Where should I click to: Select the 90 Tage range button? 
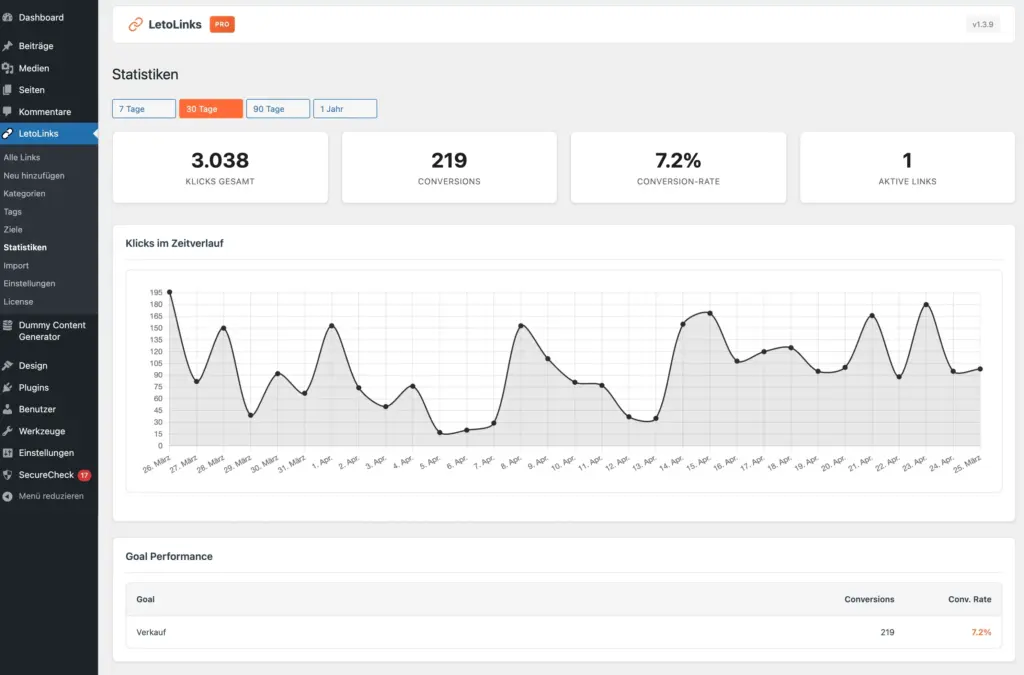click(278, 108)
